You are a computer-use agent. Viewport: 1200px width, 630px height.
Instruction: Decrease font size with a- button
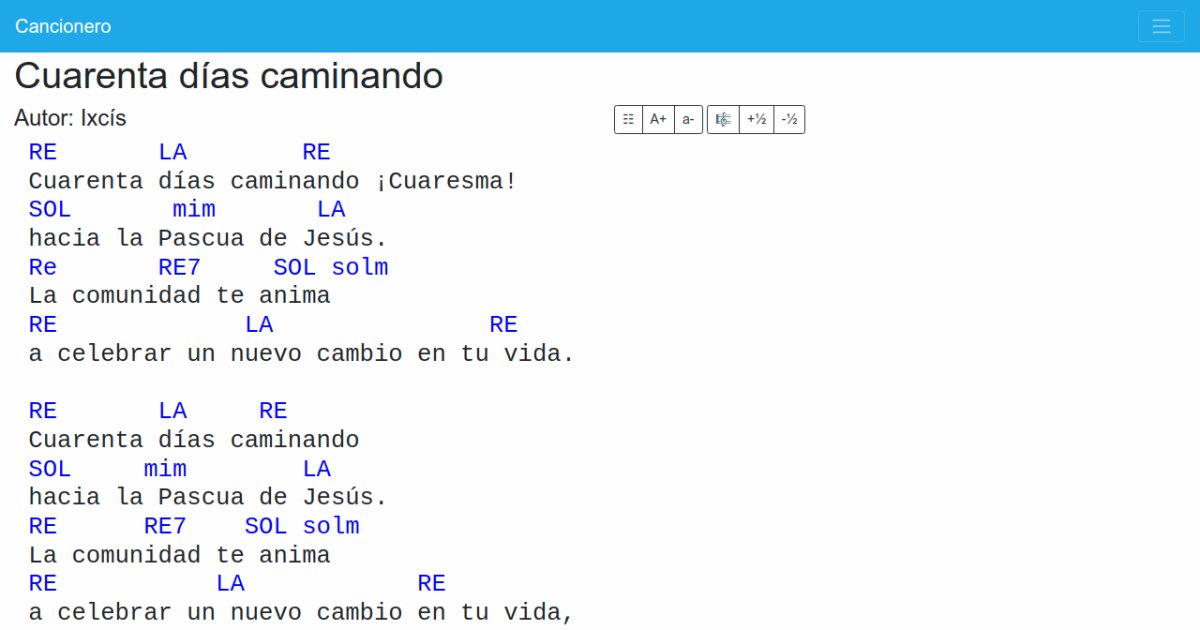tap(688, 120)
